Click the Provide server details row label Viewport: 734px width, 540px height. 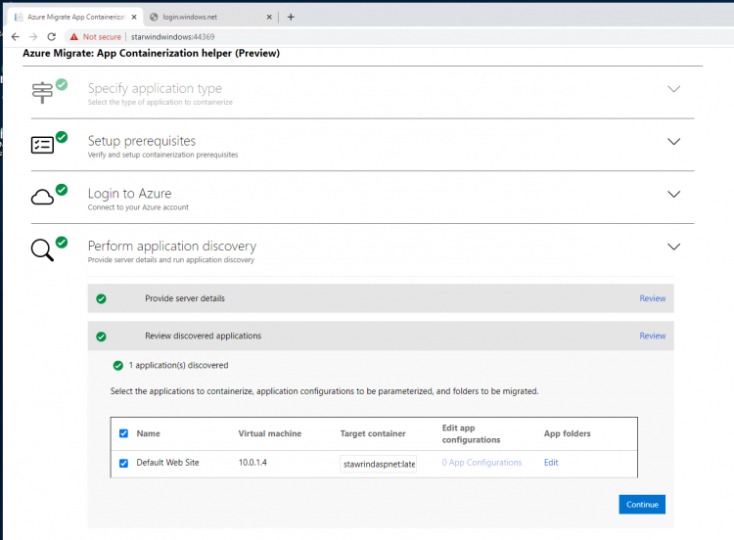tap(185, 298)
